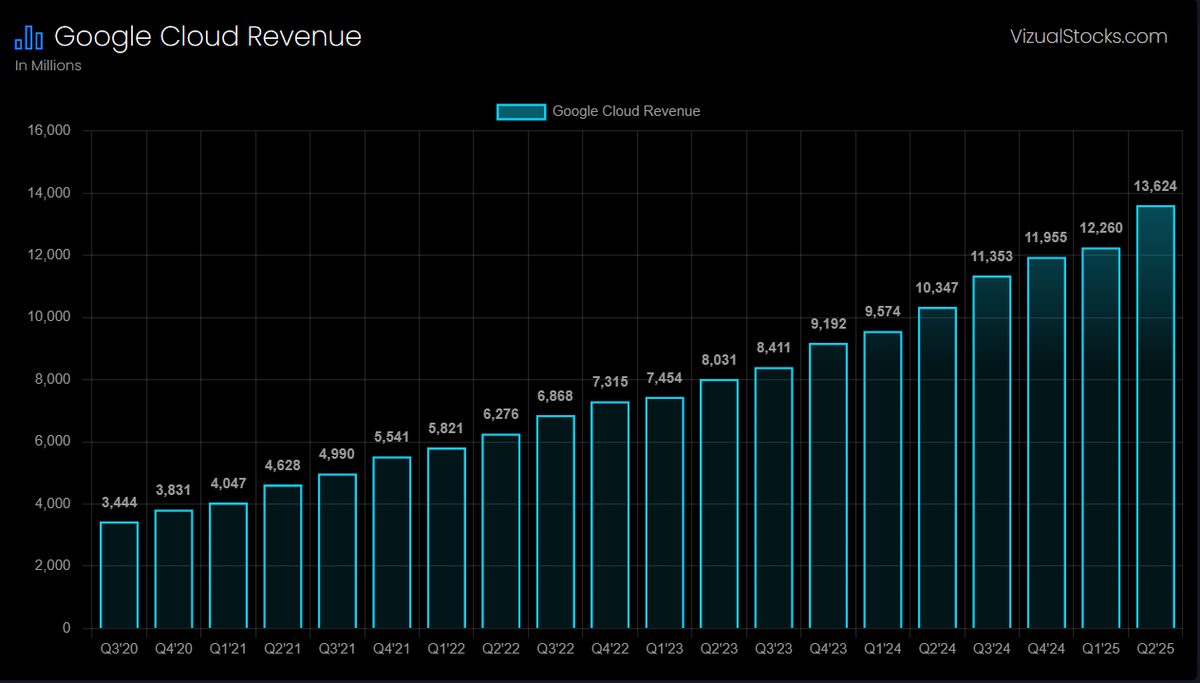
Task: Select the Q2'25 bar
Action: coord(1155,417)
